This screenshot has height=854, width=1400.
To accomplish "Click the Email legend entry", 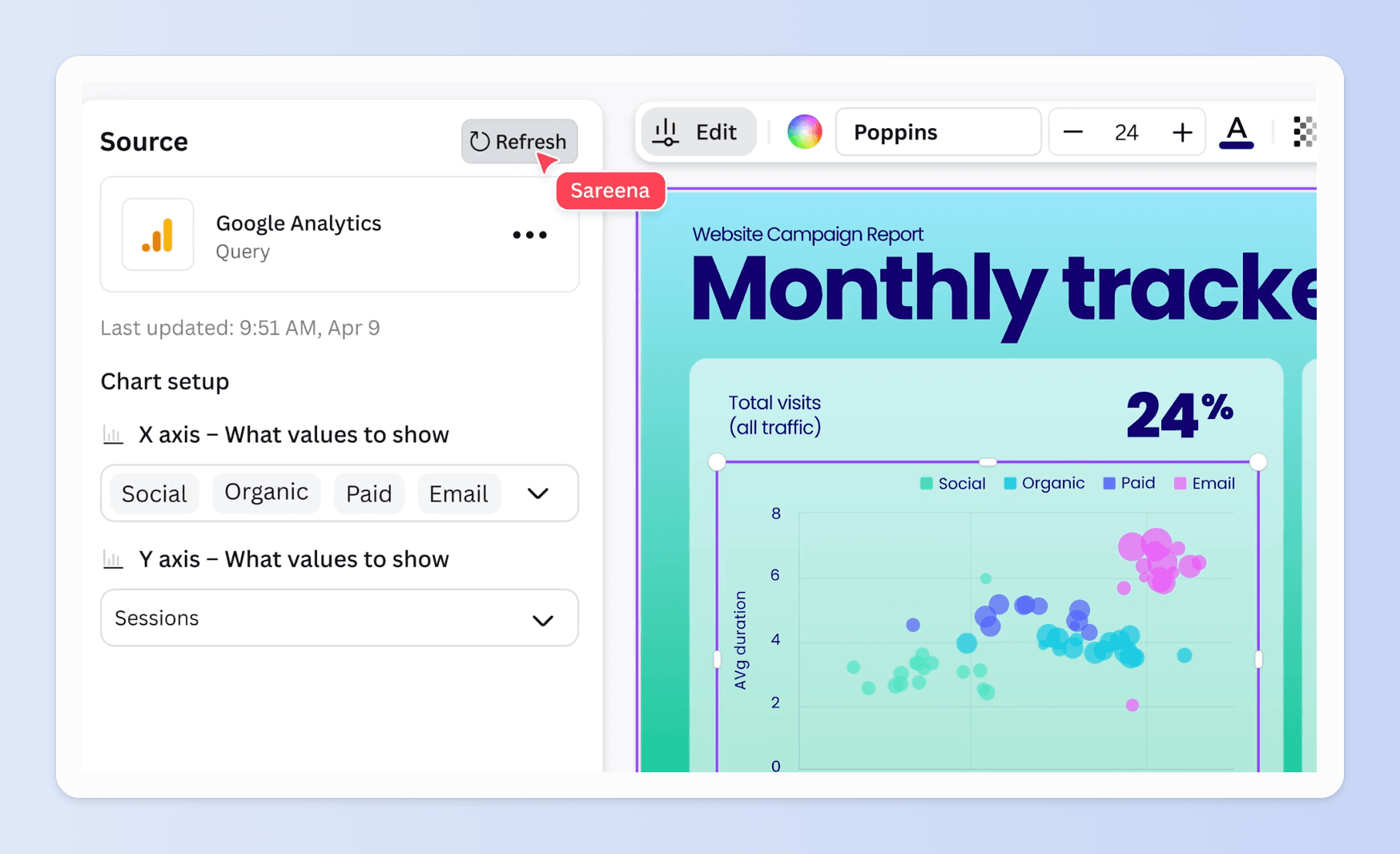I will click(1205, 483).
